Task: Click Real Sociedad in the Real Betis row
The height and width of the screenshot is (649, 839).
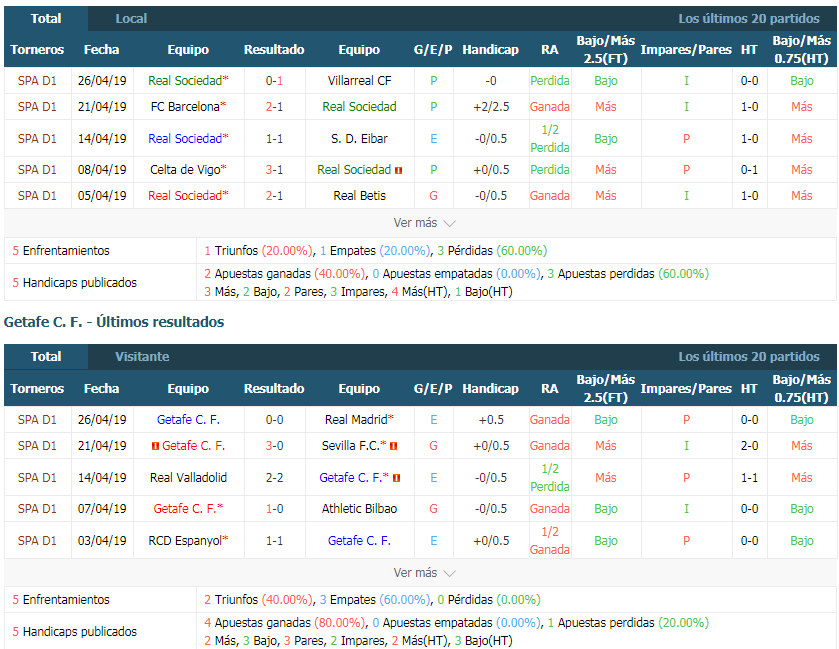Action: pyautogui.click(x=185, y=196)
